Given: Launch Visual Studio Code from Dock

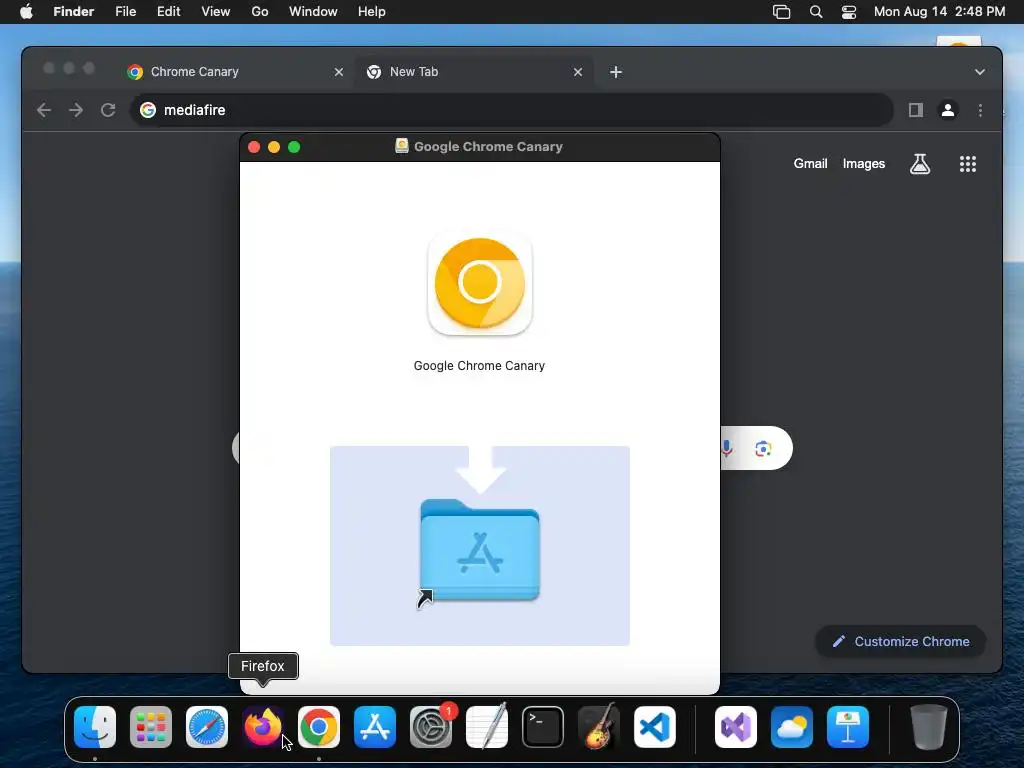Looking at the screenshot, I should [x=655, y=727].
